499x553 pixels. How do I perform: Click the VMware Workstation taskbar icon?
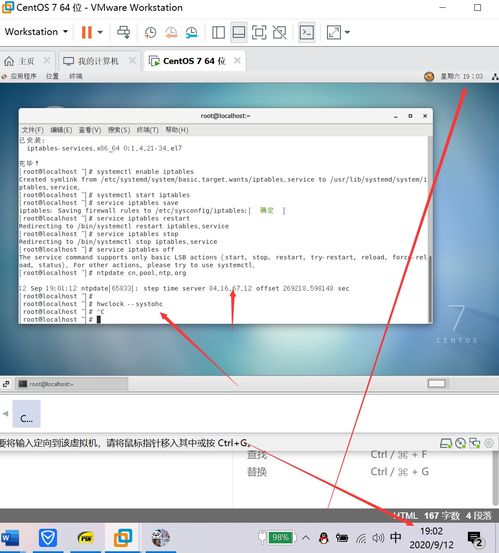tap(123, 538)
